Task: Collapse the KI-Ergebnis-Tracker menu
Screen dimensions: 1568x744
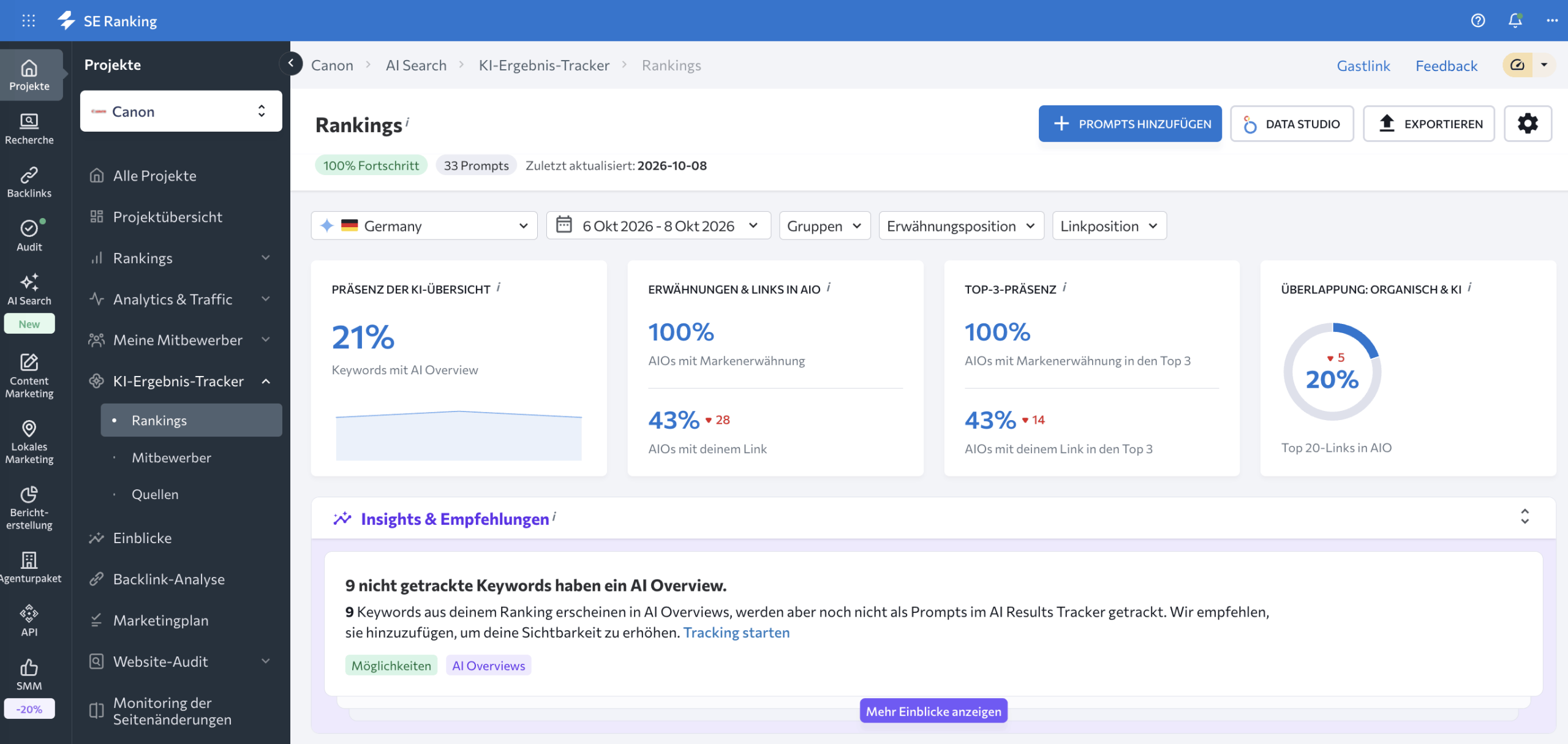Action: 266,381
